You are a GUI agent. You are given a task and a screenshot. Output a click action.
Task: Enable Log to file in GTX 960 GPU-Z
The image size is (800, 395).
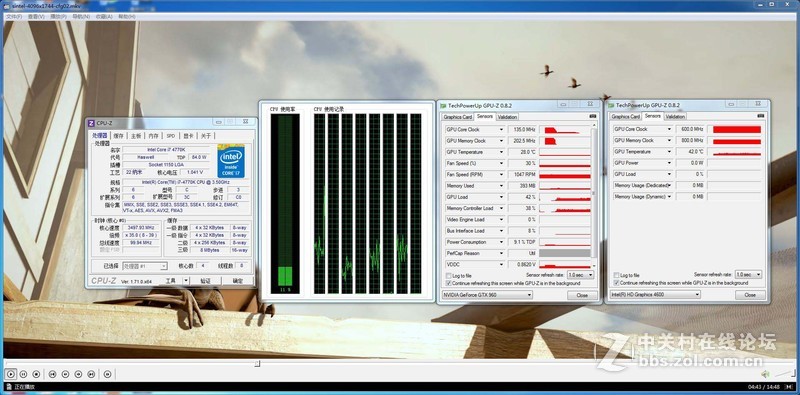pos(448,276)
